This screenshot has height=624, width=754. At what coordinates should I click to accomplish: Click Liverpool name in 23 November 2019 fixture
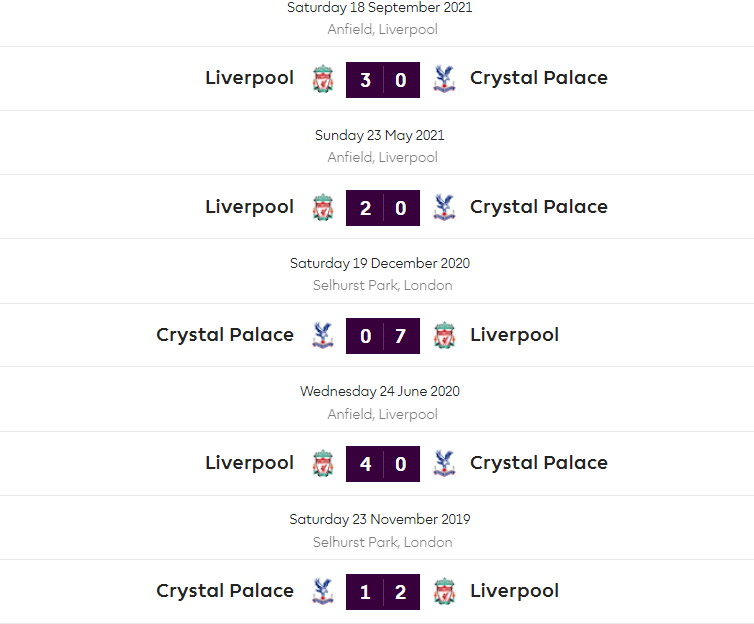click(515, 591)
